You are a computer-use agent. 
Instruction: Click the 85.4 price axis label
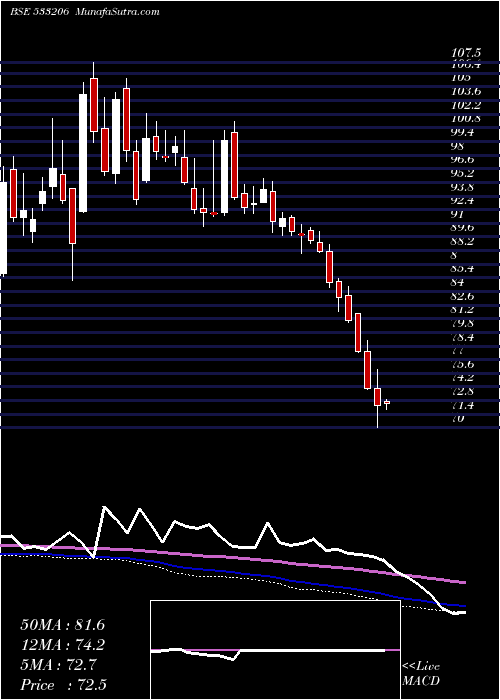463,269
